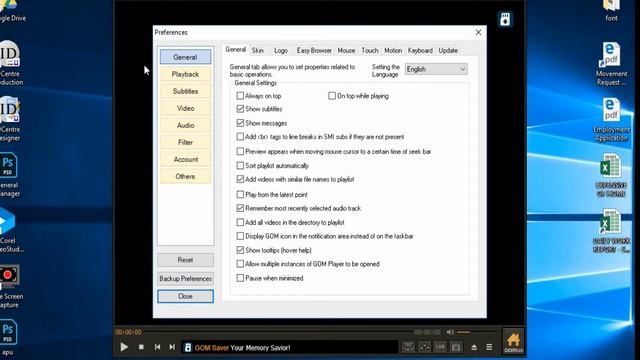Close the Preferences dialog with X
The image size is (640, 360).
478,32
